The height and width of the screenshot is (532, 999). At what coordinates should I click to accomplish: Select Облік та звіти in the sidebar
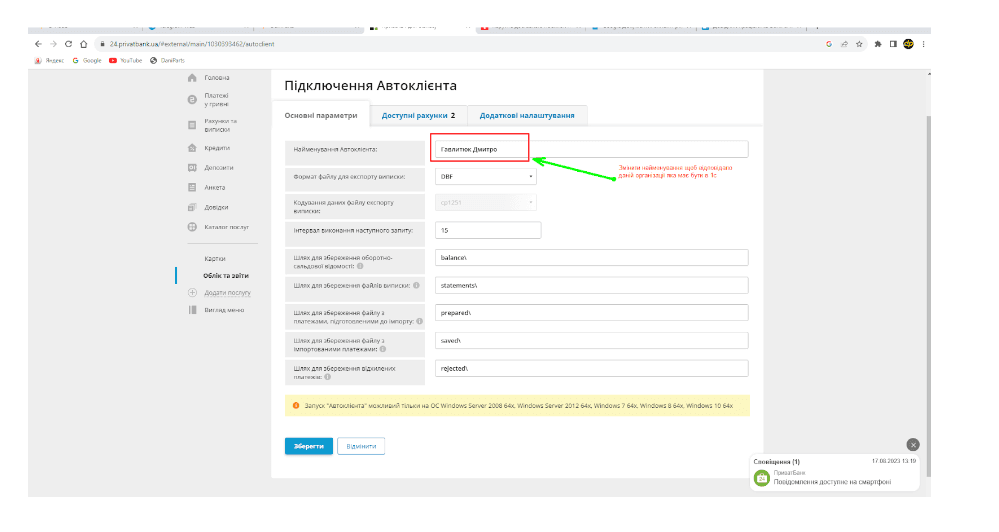225,275
